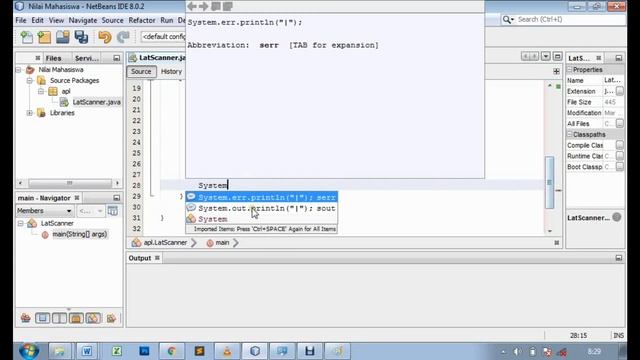
Task: Toggle Show Static Members filter in Navigator
Action: (x=59, y=318)
